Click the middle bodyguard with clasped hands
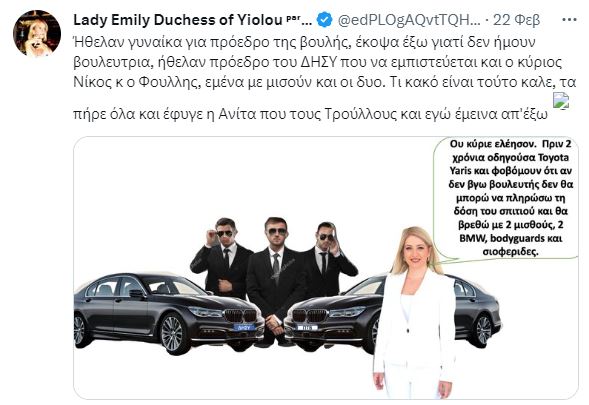The image size is (589, 405). pos(275,278)
